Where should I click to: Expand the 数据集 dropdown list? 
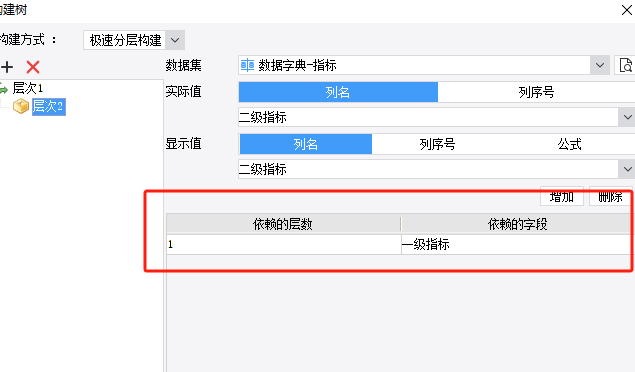(600, 65)
